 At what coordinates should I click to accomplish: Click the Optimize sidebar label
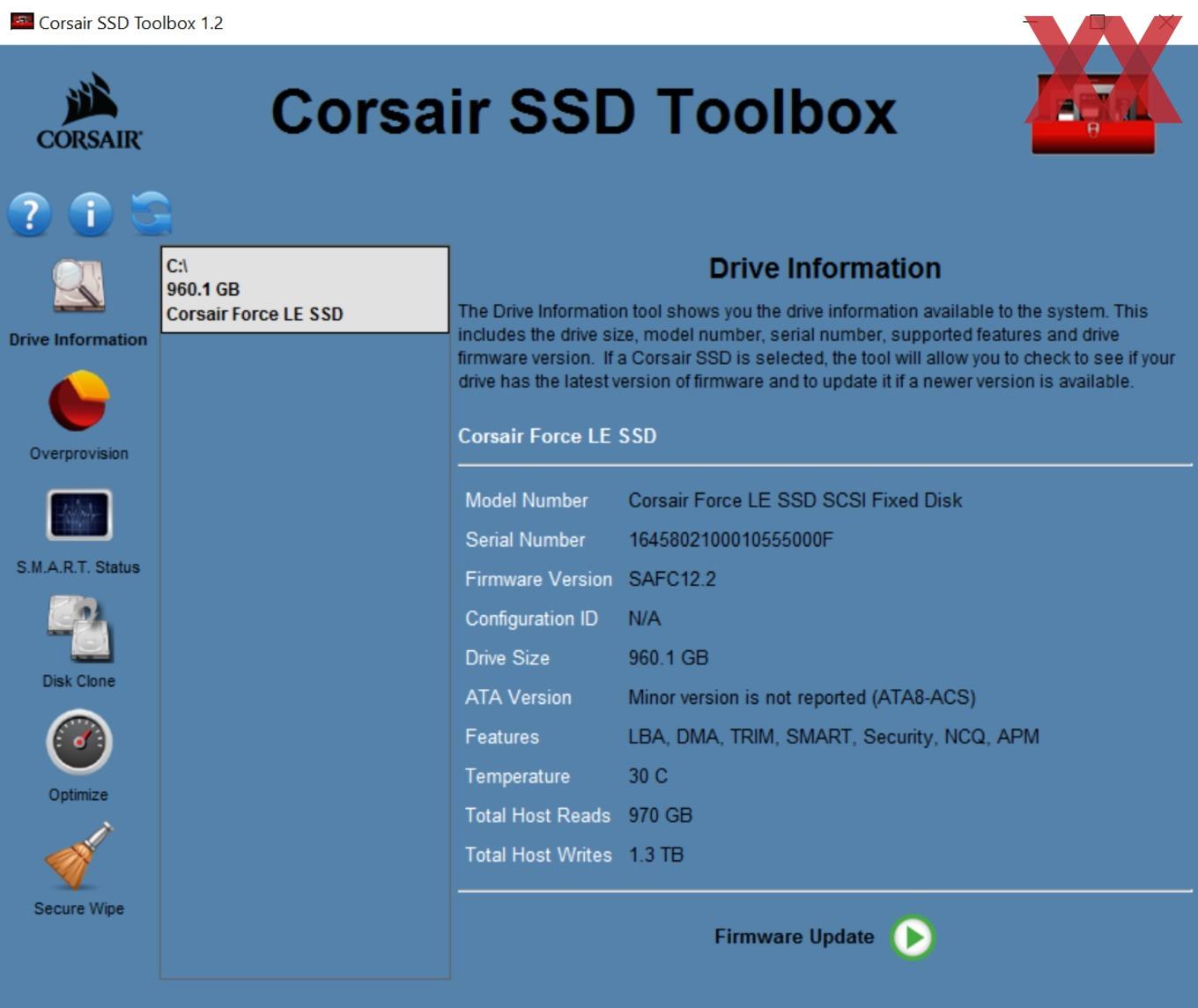[78, 795]
